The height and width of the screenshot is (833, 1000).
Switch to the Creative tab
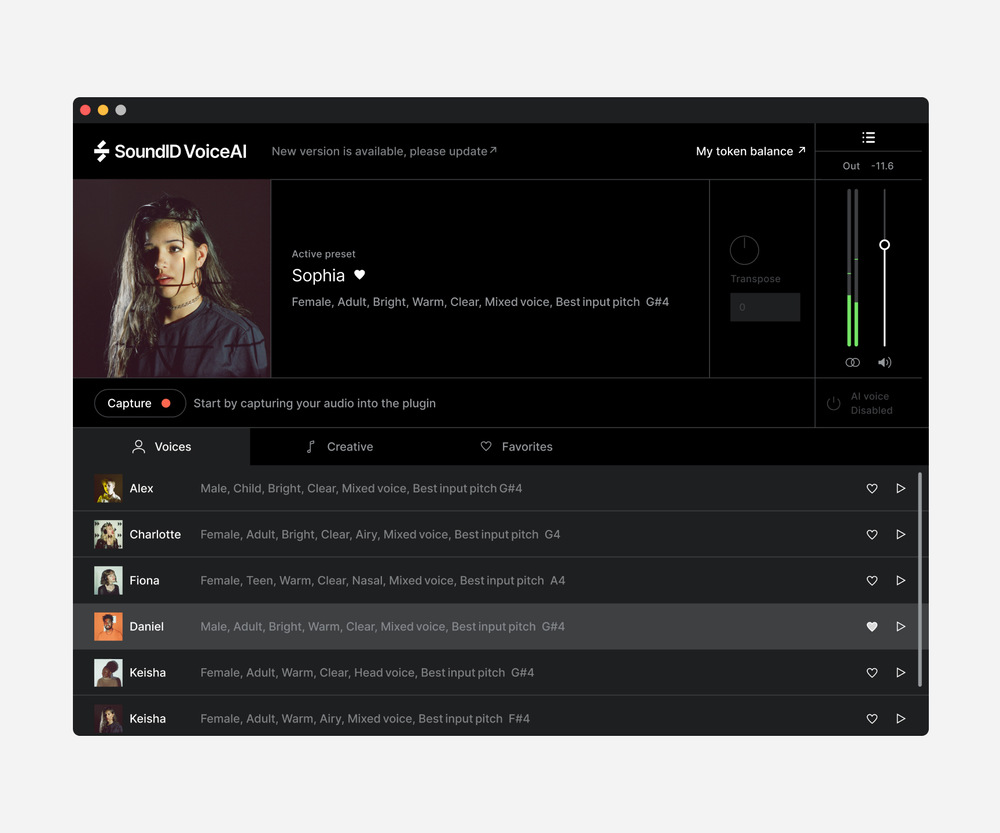[x=340, y=447]
